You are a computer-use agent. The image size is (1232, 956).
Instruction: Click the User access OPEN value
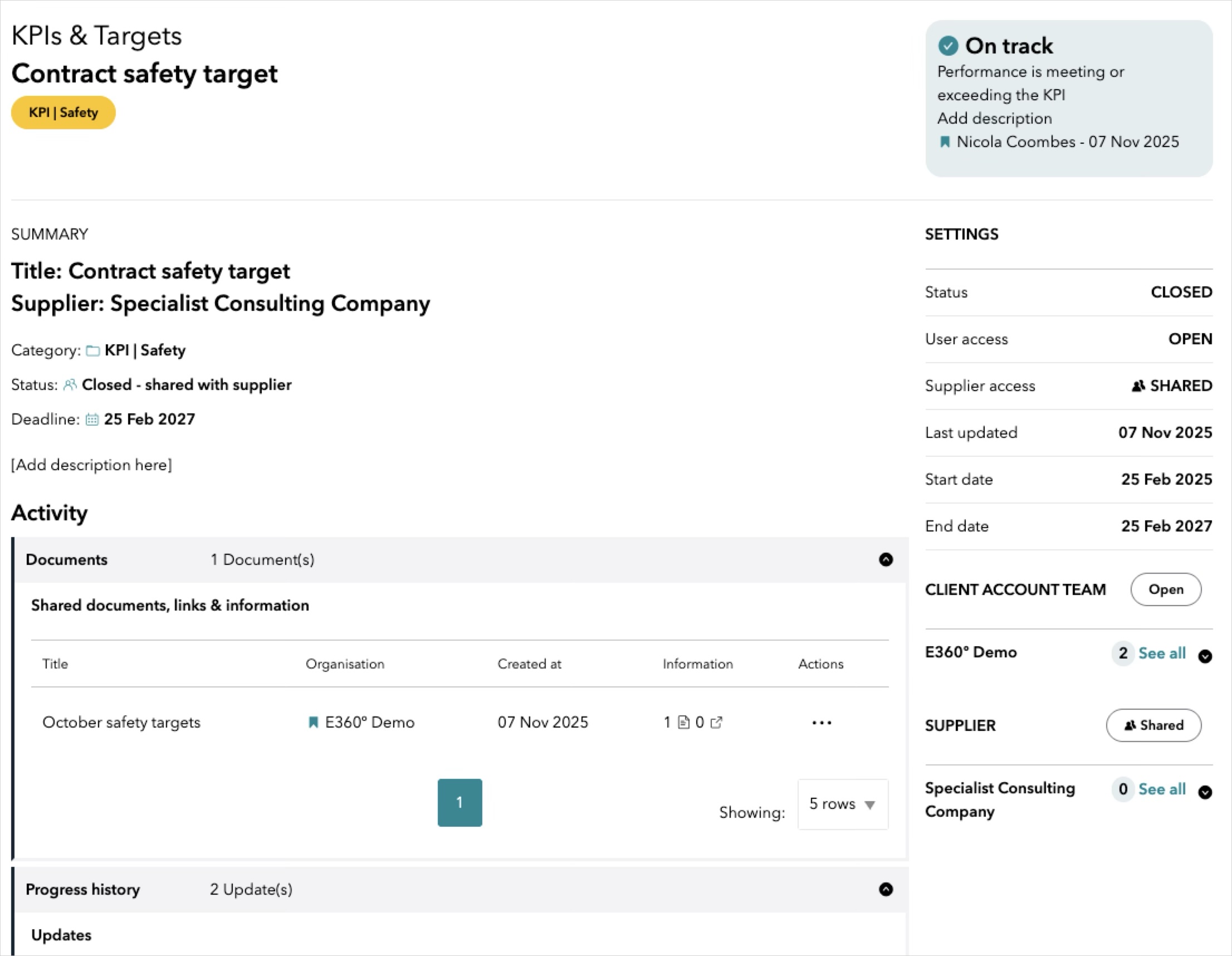(x=1190, y=339)
